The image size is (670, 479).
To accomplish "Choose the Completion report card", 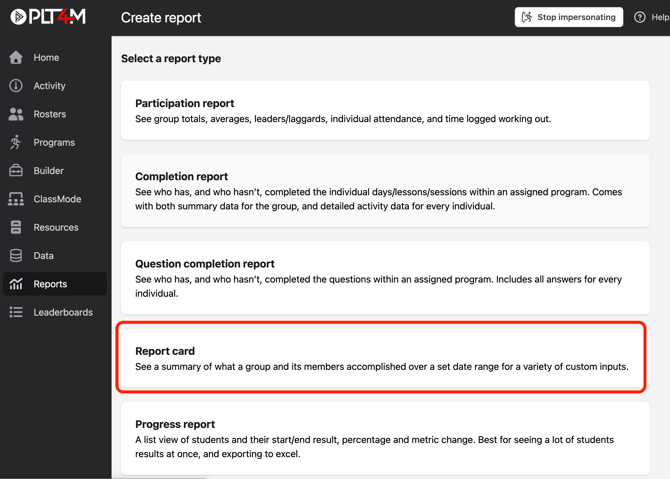I will 385,191.
